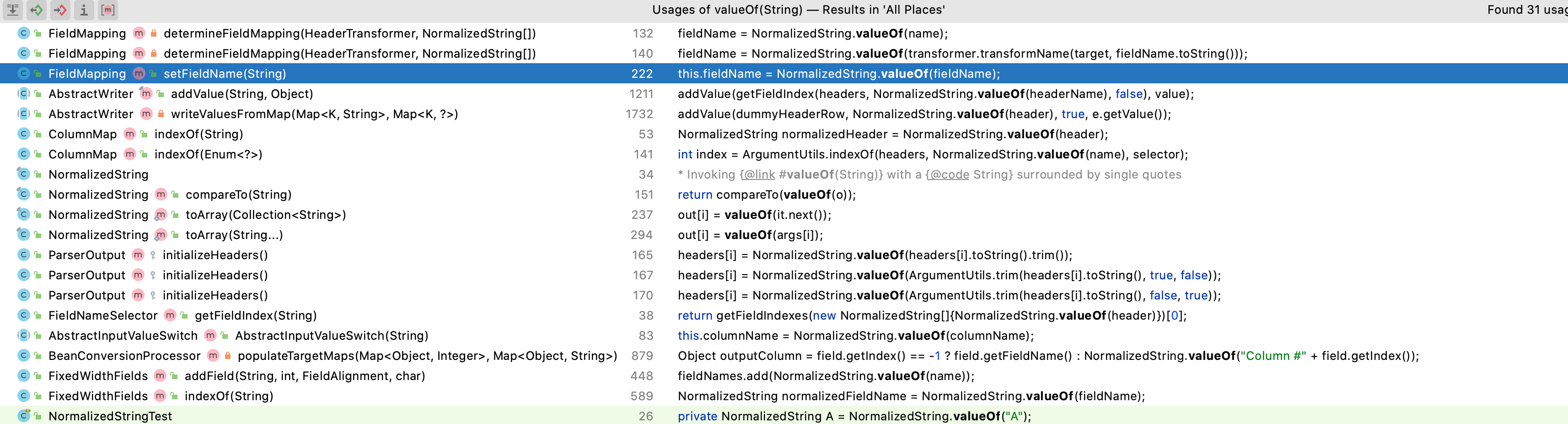The image size is (1568, 424).
Task: Click code 'fieldName = NormalizedString.valueOf(name);'
Action: coord(813,33)
